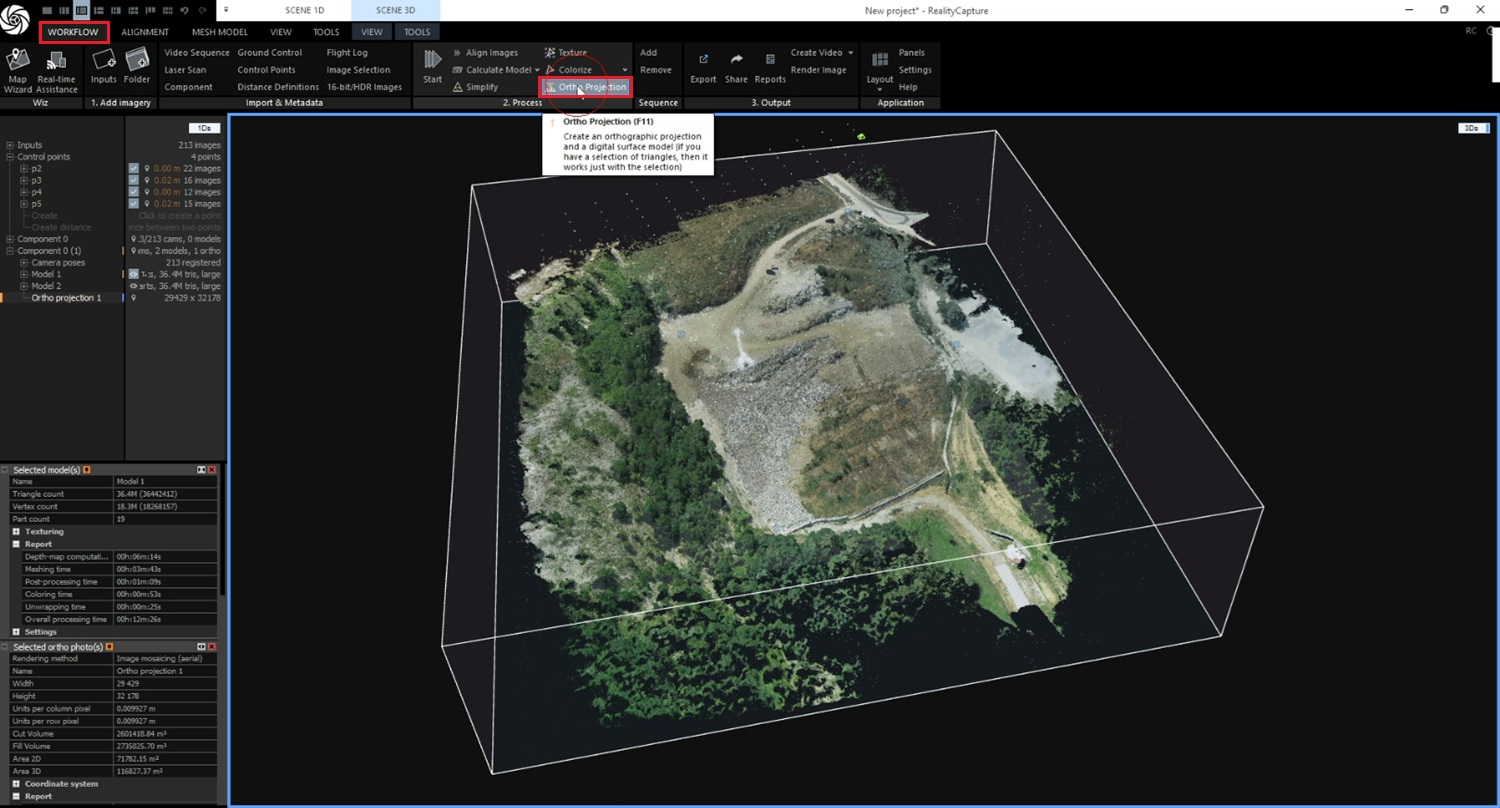Click the Folder import icon
This screenshot has width=1500, height=808.
coord(137,62)
